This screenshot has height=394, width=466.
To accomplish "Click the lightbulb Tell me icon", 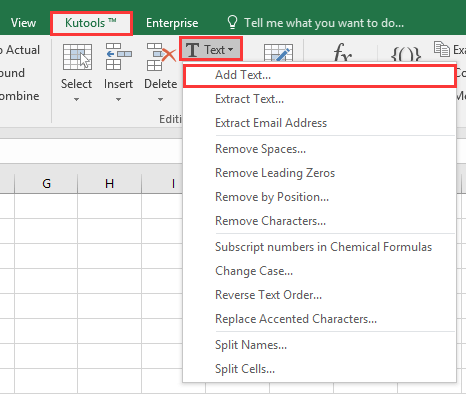I will click(232, 22).
